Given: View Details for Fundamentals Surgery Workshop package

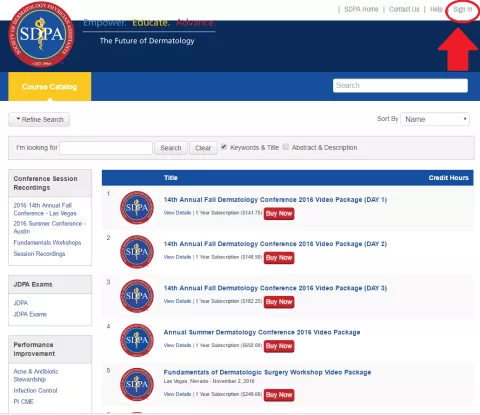Looking at the screenshot, I should [177, 394].
